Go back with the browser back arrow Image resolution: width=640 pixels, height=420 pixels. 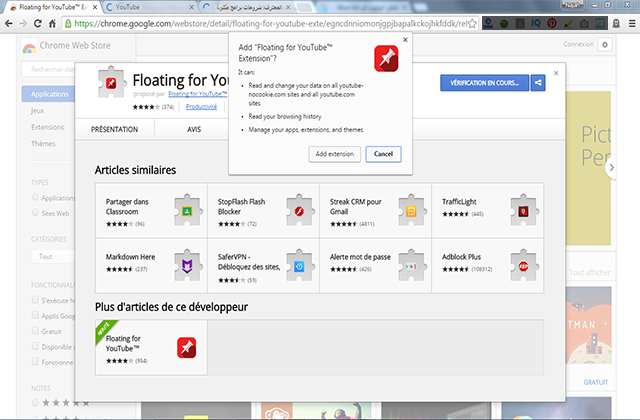(x=9, y=24)
